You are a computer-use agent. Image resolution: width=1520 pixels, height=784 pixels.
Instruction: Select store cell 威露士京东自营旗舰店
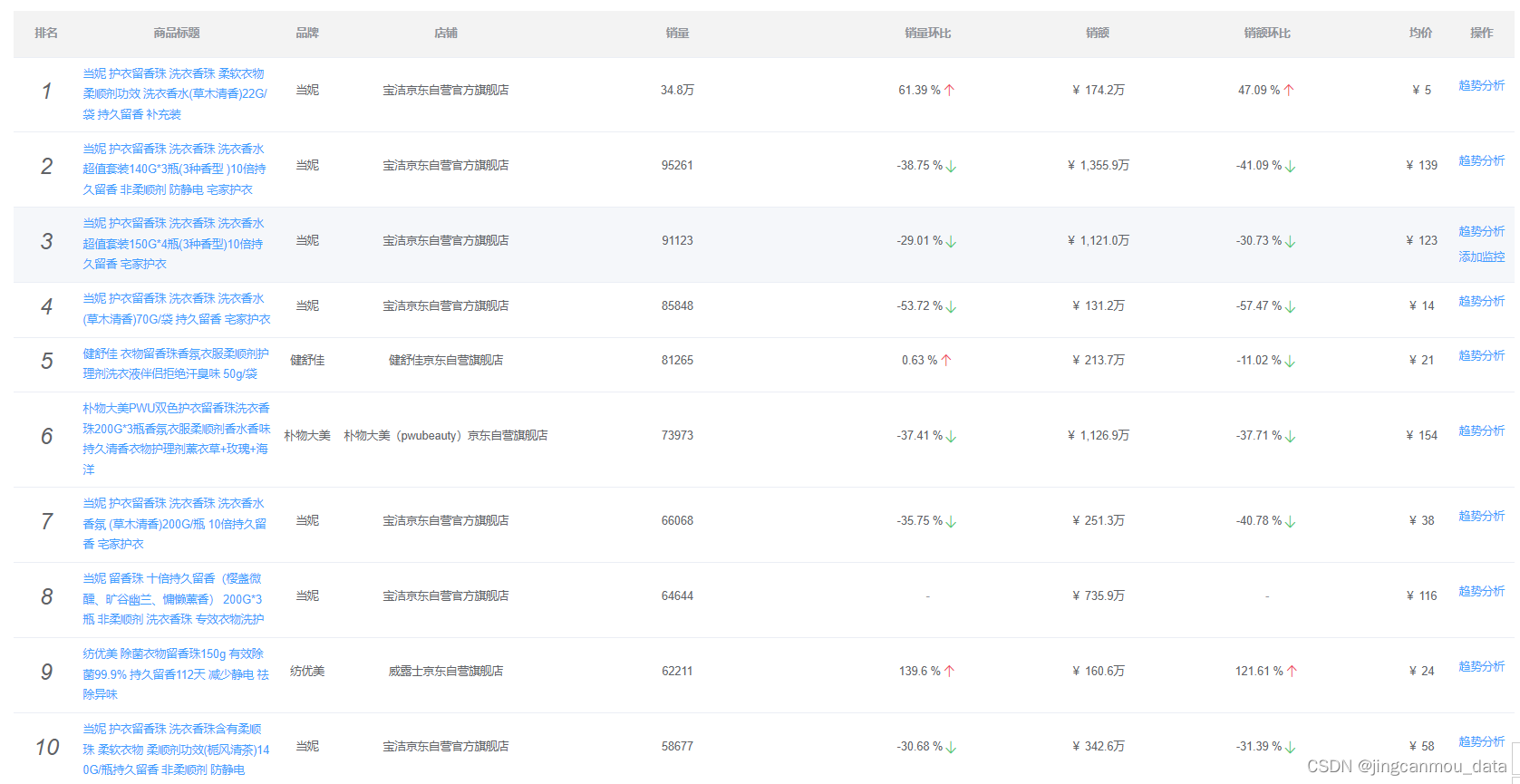[446, 671]
